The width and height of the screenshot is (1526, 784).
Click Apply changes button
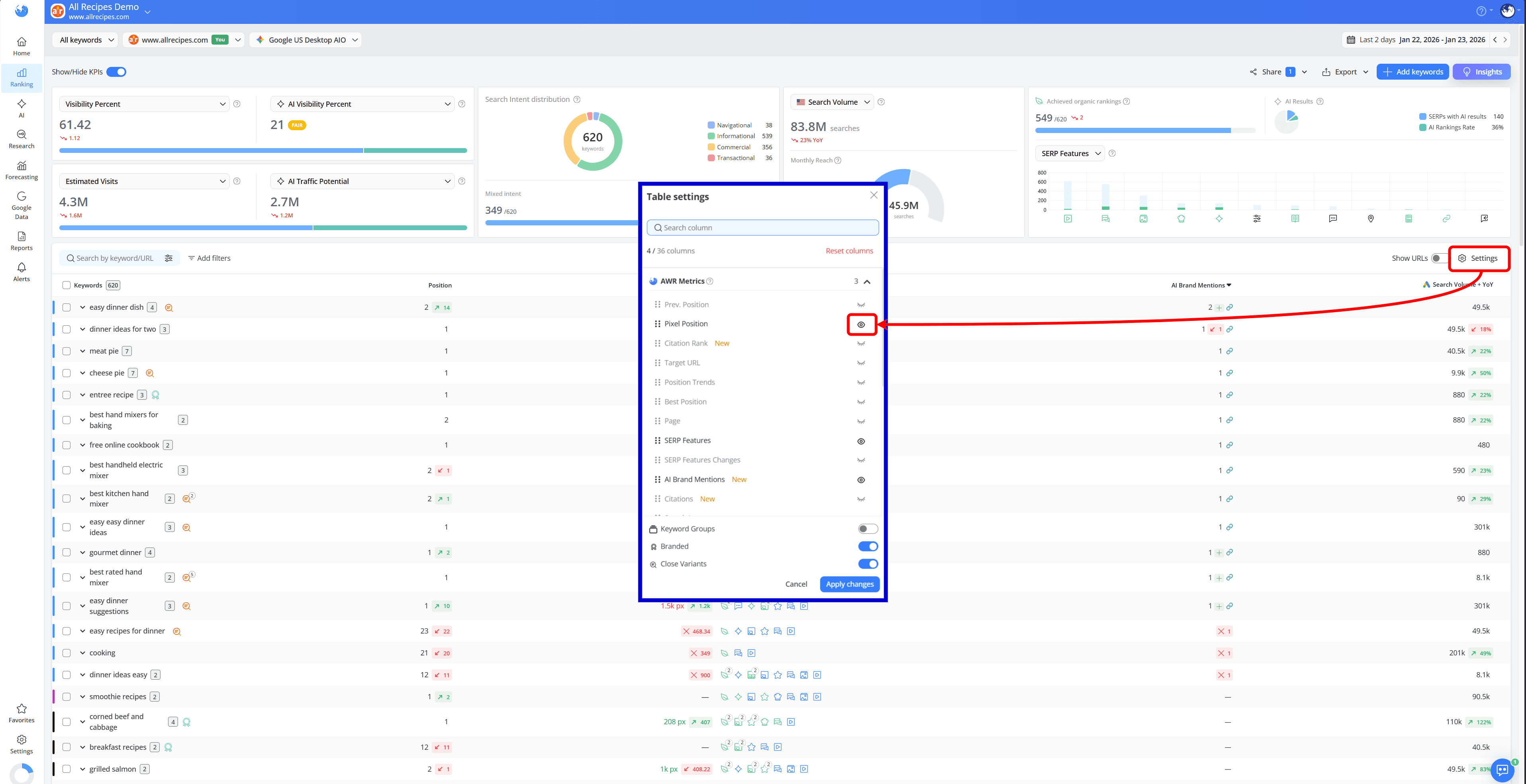849,584
